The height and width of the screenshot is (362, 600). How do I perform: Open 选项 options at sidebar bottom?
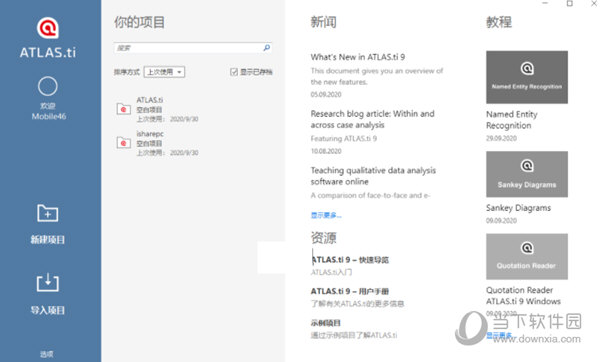(47, 354)
